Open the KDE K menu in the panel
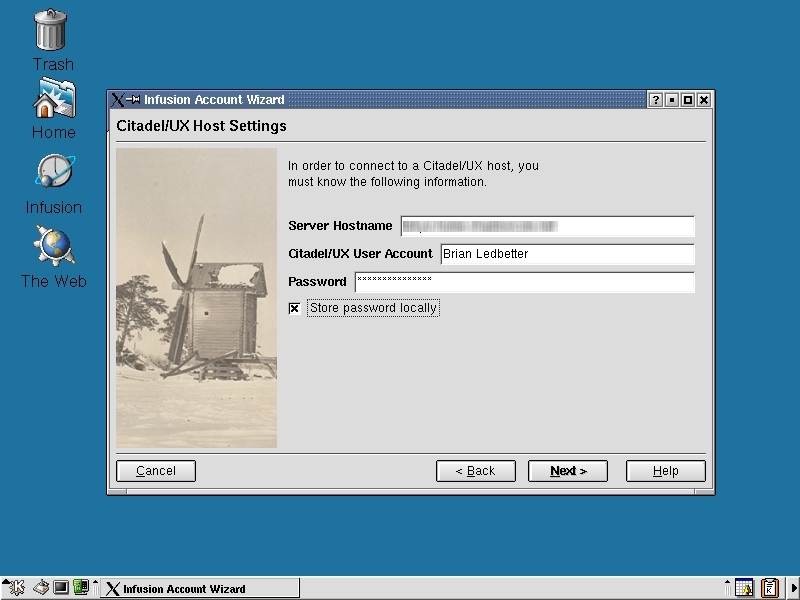 (x=15, y=588)
